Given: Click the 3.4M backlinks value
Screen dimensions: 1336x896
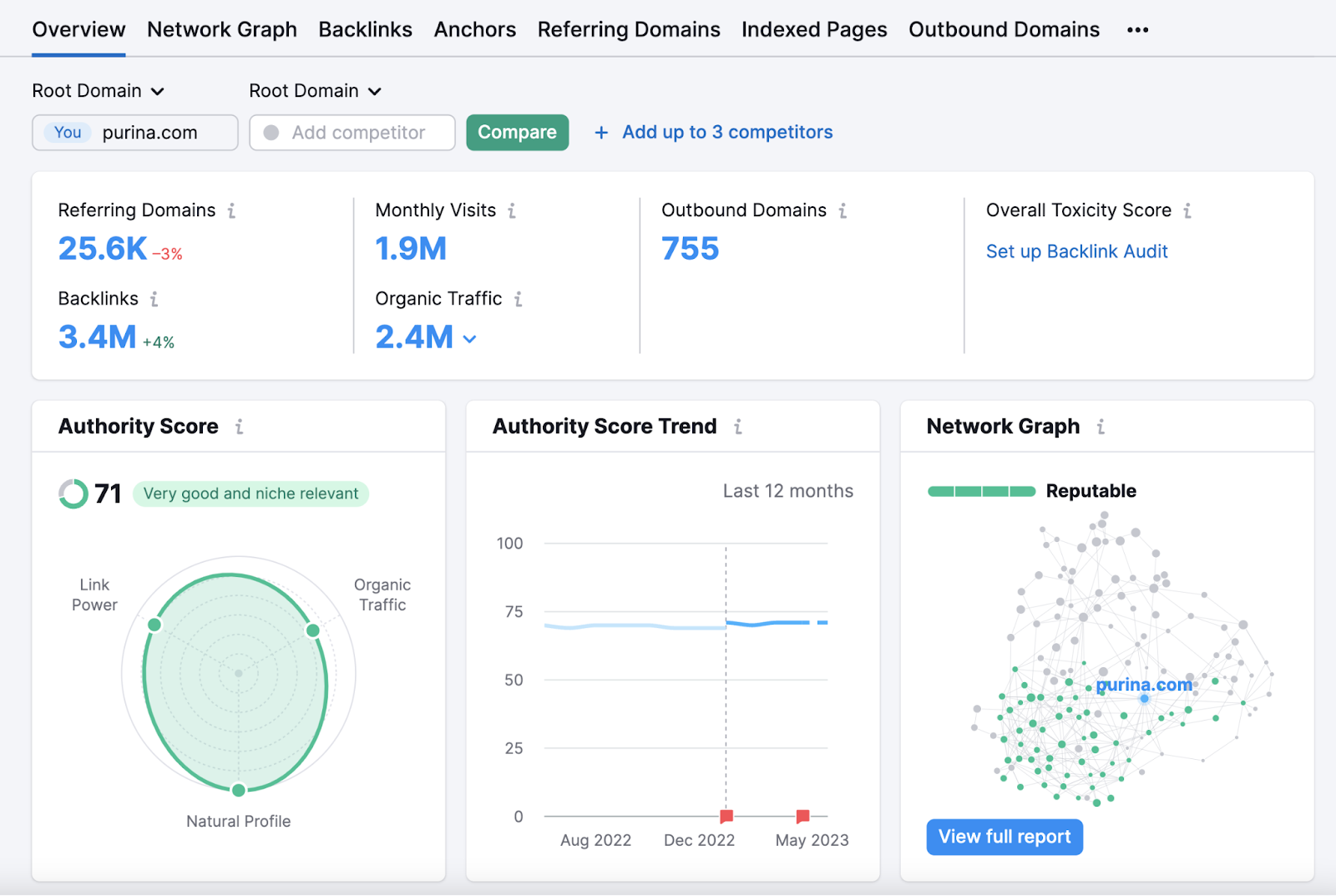Looking at the screenshot, I should 97,337.
